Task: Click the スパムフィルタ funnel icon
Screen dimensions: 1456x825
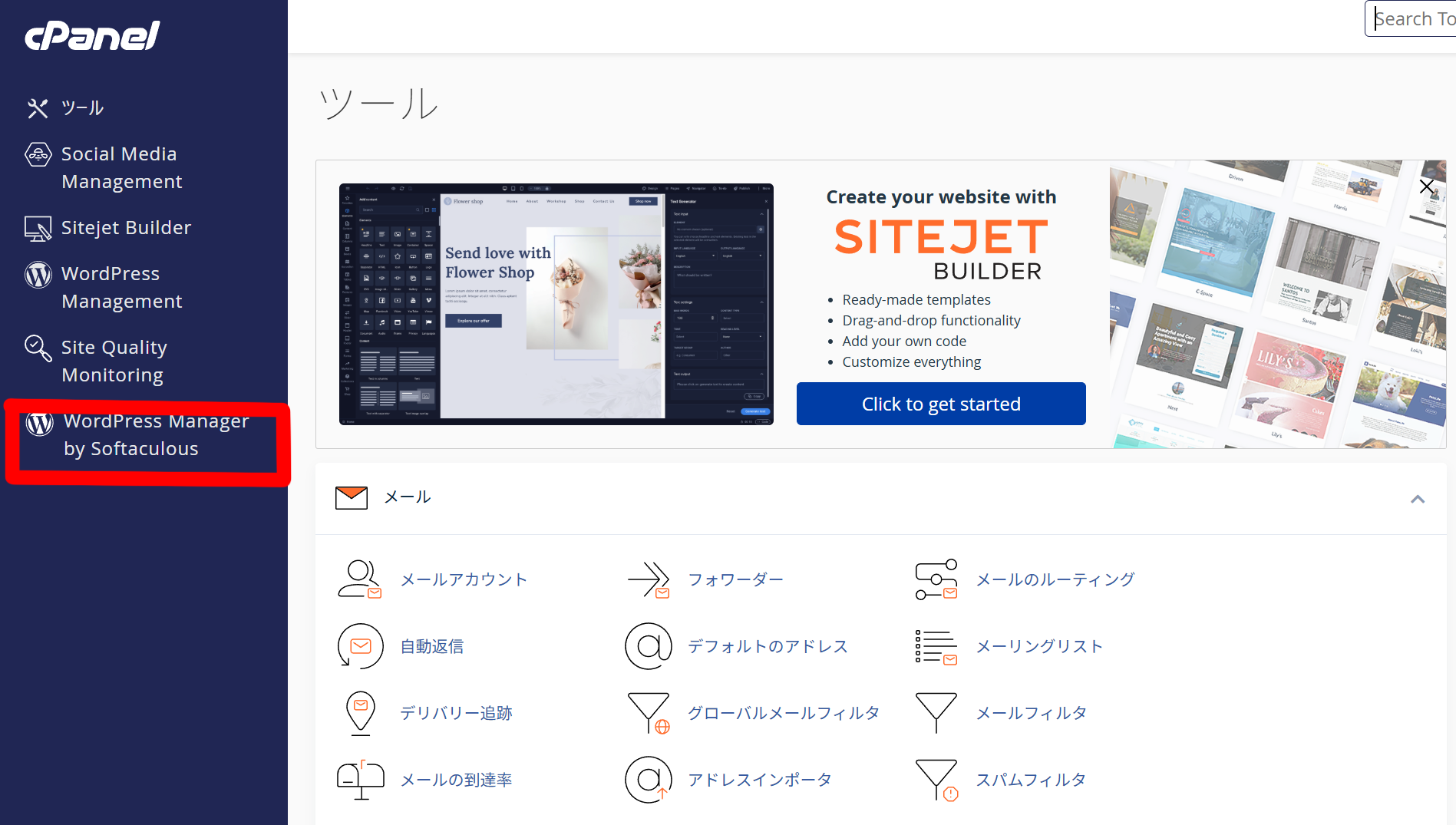Action: (936, 780)
